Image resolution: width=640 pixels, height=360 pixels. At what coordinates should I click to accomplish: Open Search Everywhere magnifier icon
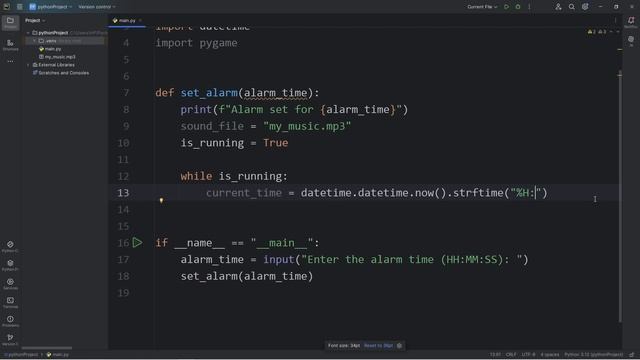point(572,7)
